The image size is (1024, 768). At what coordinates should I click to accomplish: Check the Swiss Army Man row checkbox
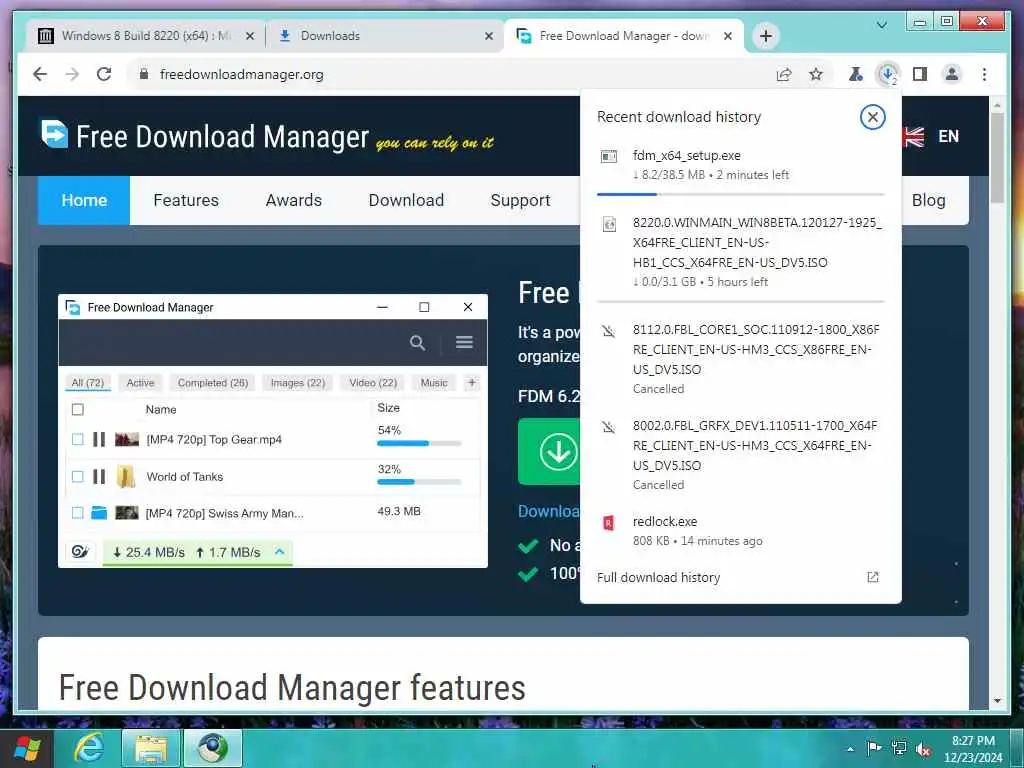tap(78, 513)
